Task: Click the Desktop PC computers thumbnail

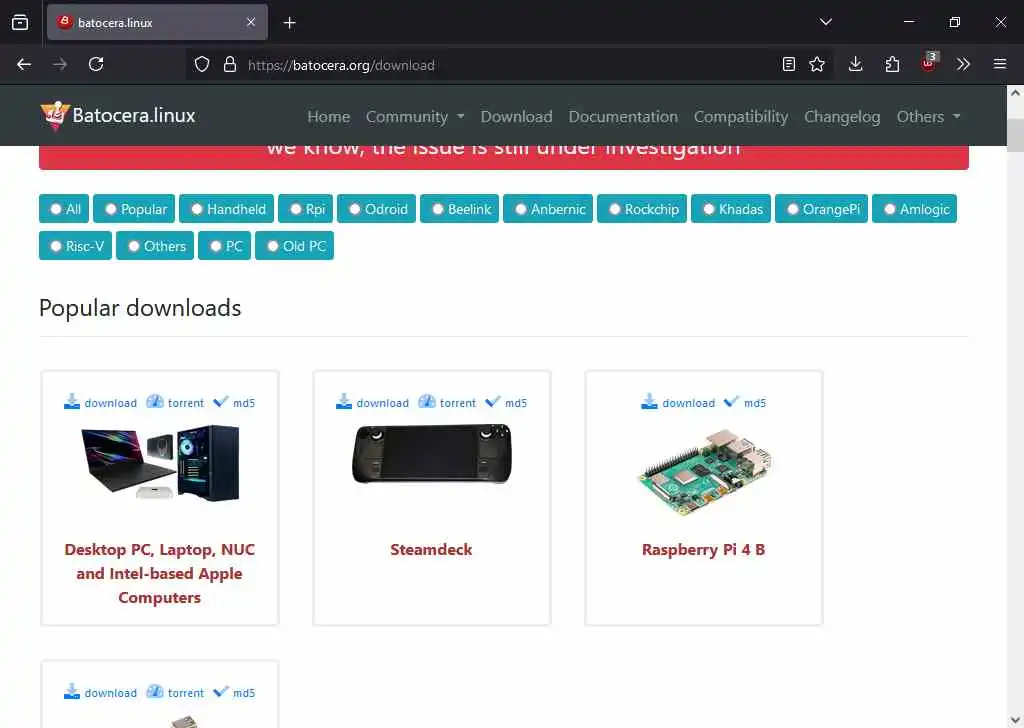Action: coord(160,463)
